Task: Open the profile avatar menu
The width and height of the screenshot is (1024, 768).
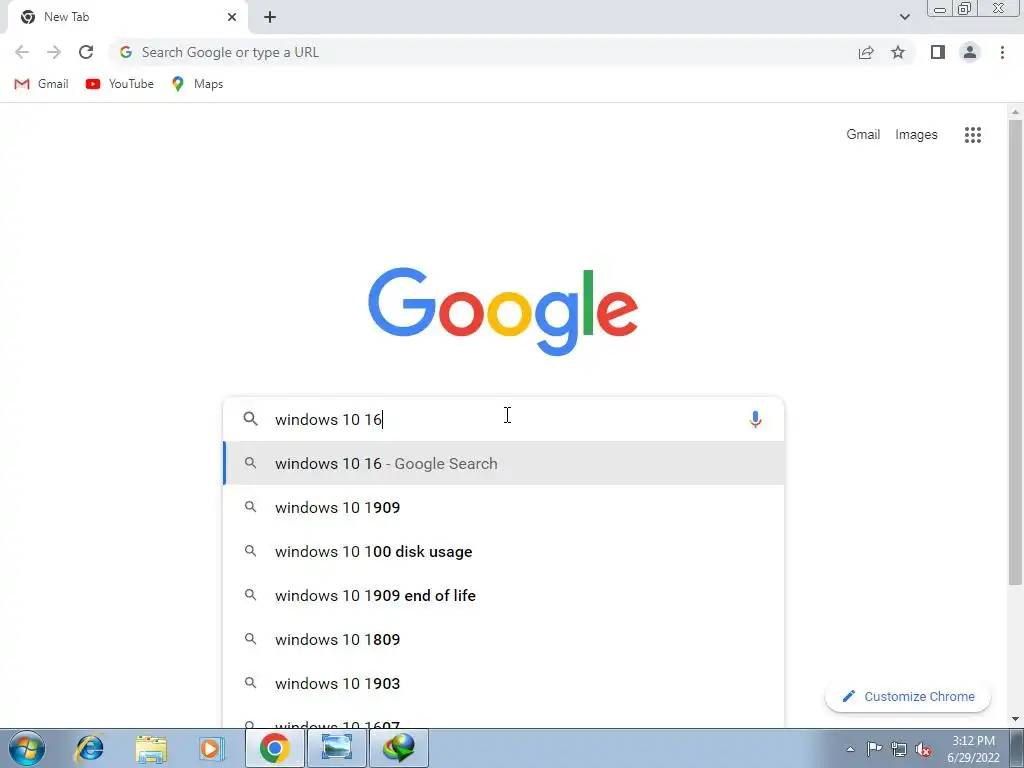Action: [x=970, y=52]
